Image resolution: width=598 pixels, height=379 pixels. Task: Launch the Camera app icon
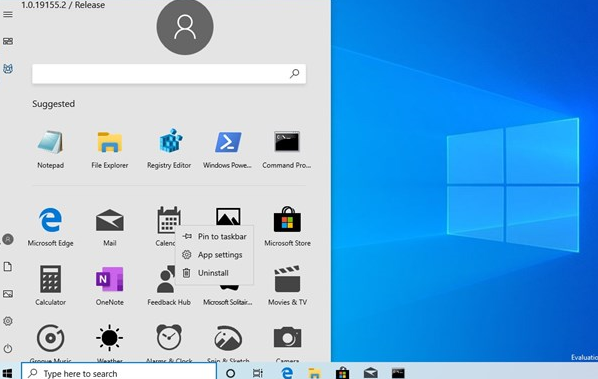click(287, 338)
